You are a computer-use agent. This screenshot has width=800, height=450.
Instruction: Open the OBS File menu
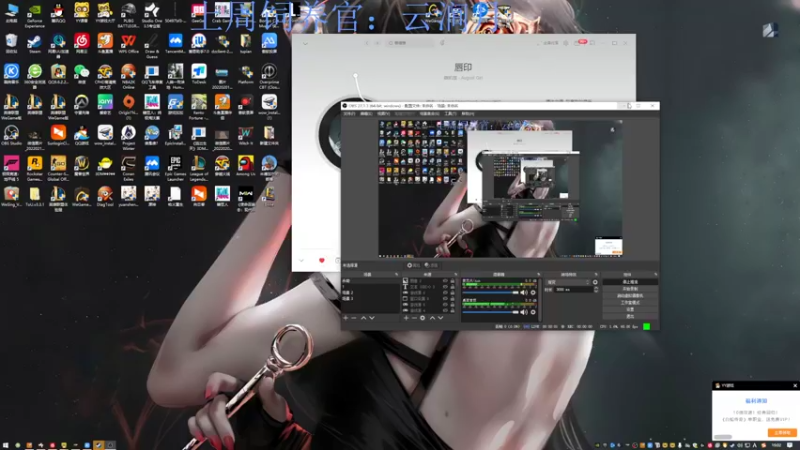[x=349, y=113]
